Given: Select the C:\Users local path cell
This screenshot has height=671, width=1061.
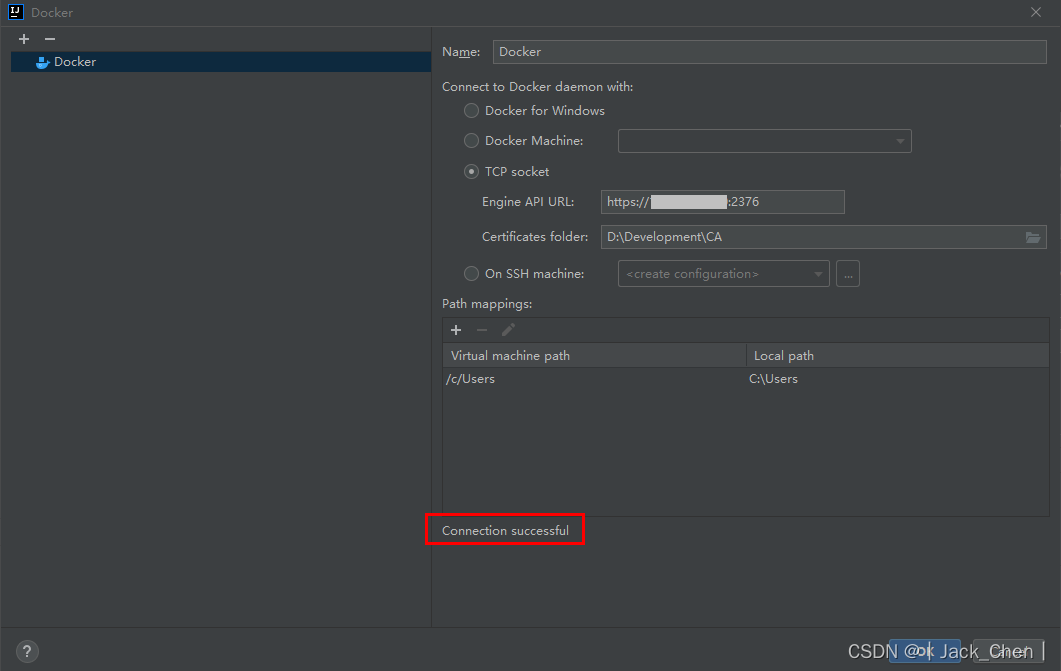Looking at the screenshot, I should 897,379.
